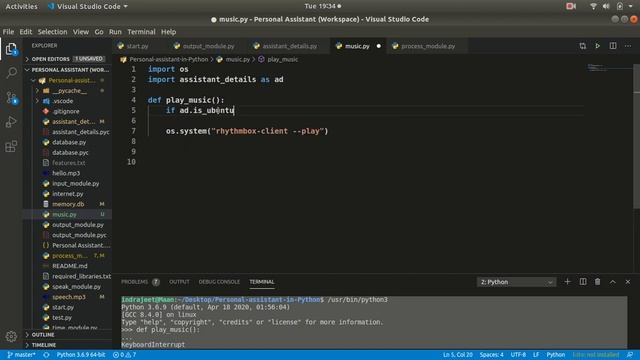
Task: Open errors and warnings count in status bar
Action: click(x=124, y=355)
